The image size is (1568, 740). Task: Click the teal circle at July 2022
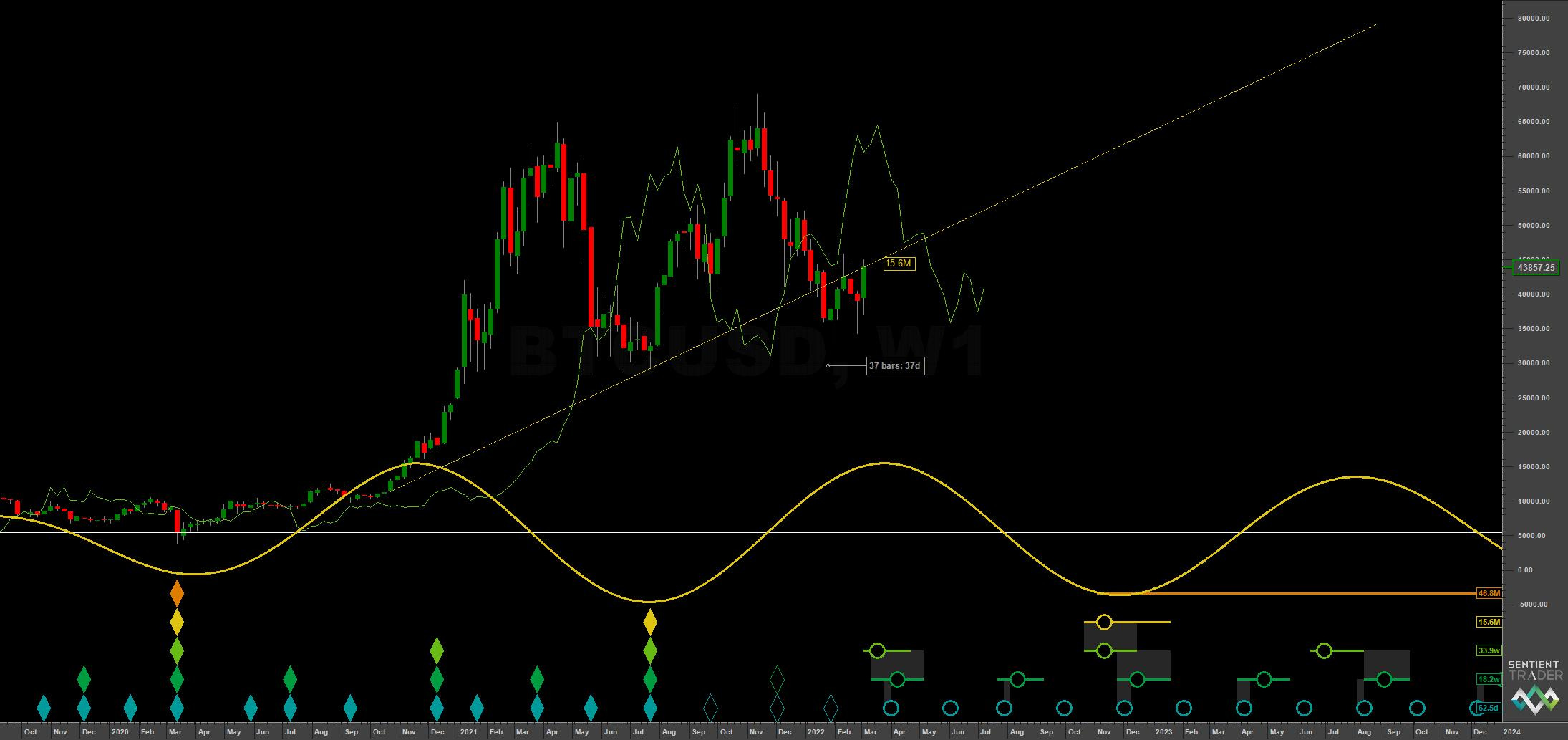tap(1004, 708)
